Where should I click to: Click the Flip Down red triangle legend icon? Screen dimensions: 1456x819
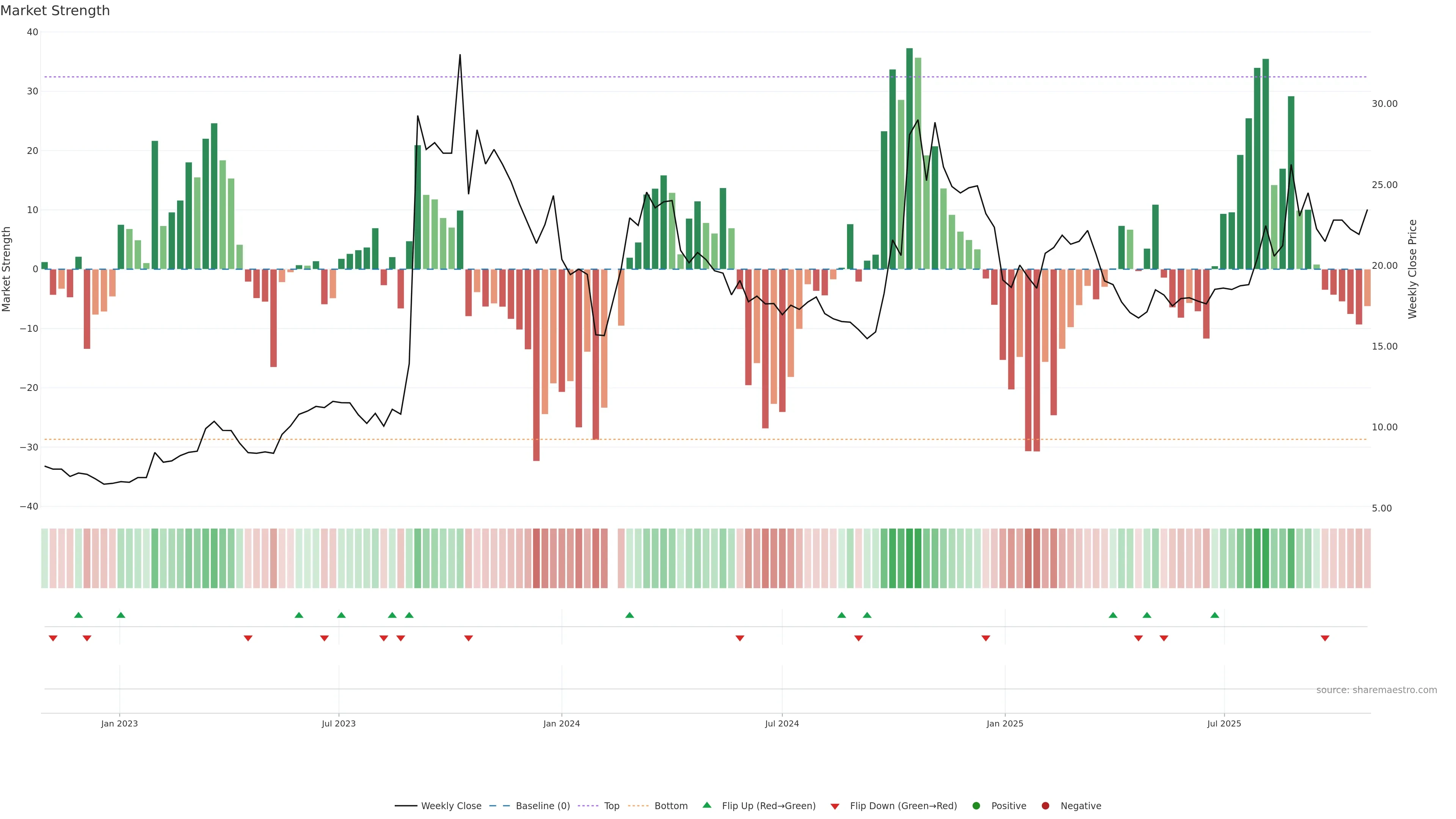[x=835, y=806]
